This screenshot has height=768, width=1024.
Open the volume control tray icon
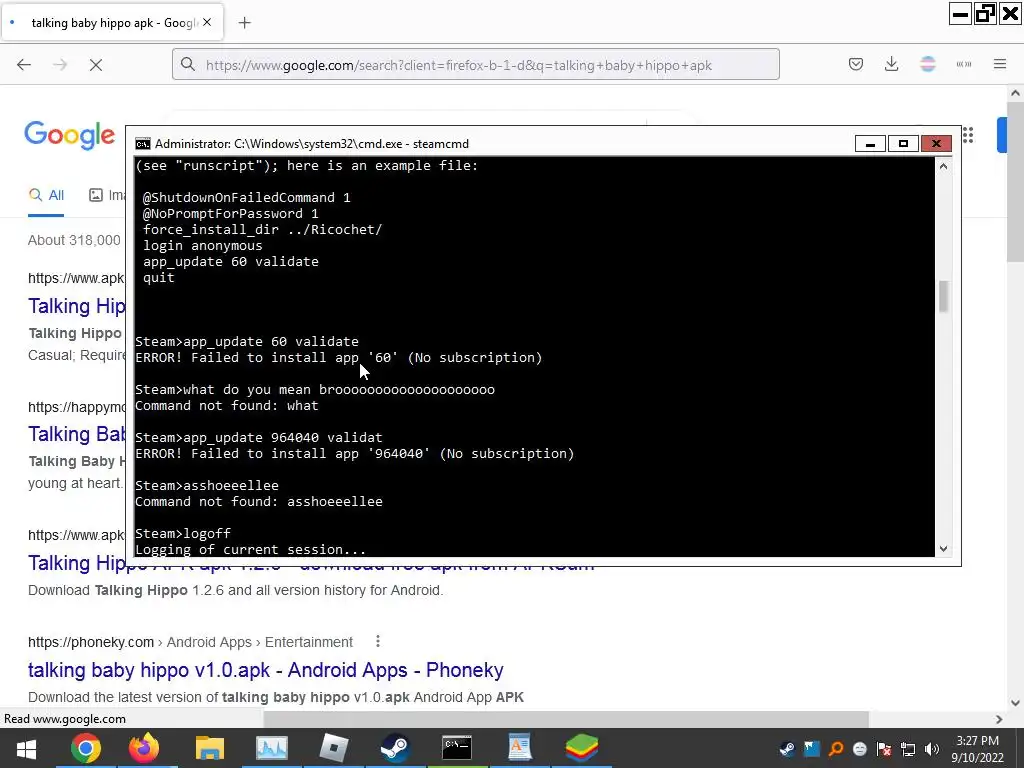[932, 749]
